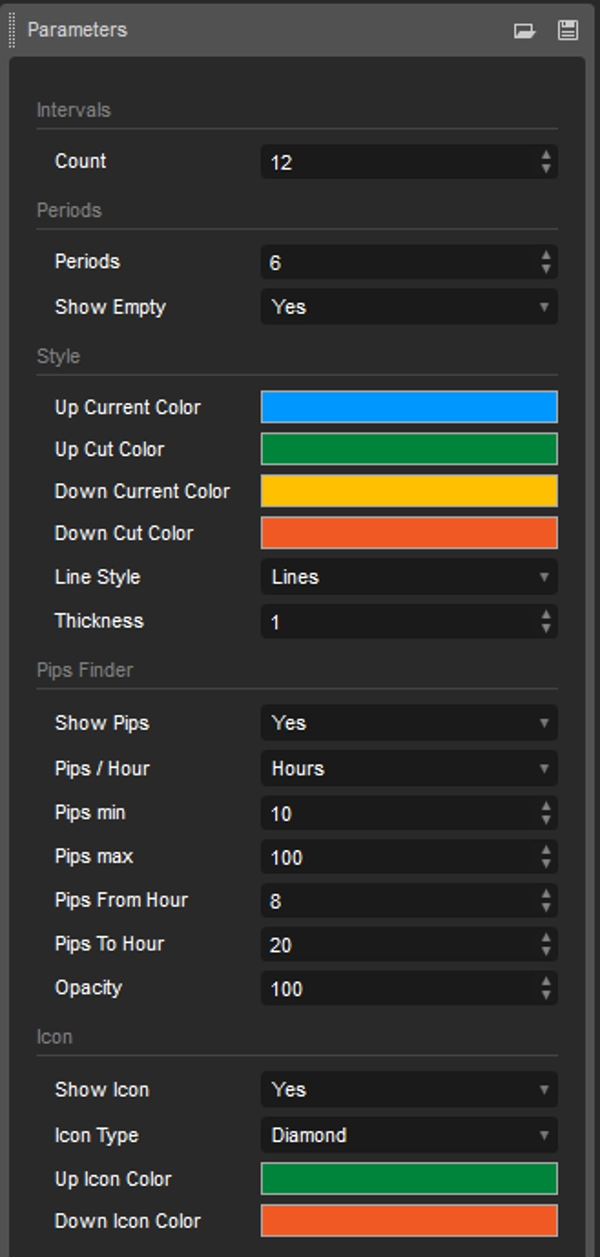The image size is (600, 1257).
Task: Increase the Pips From Hour value
Action: click(x=546, y=894)
